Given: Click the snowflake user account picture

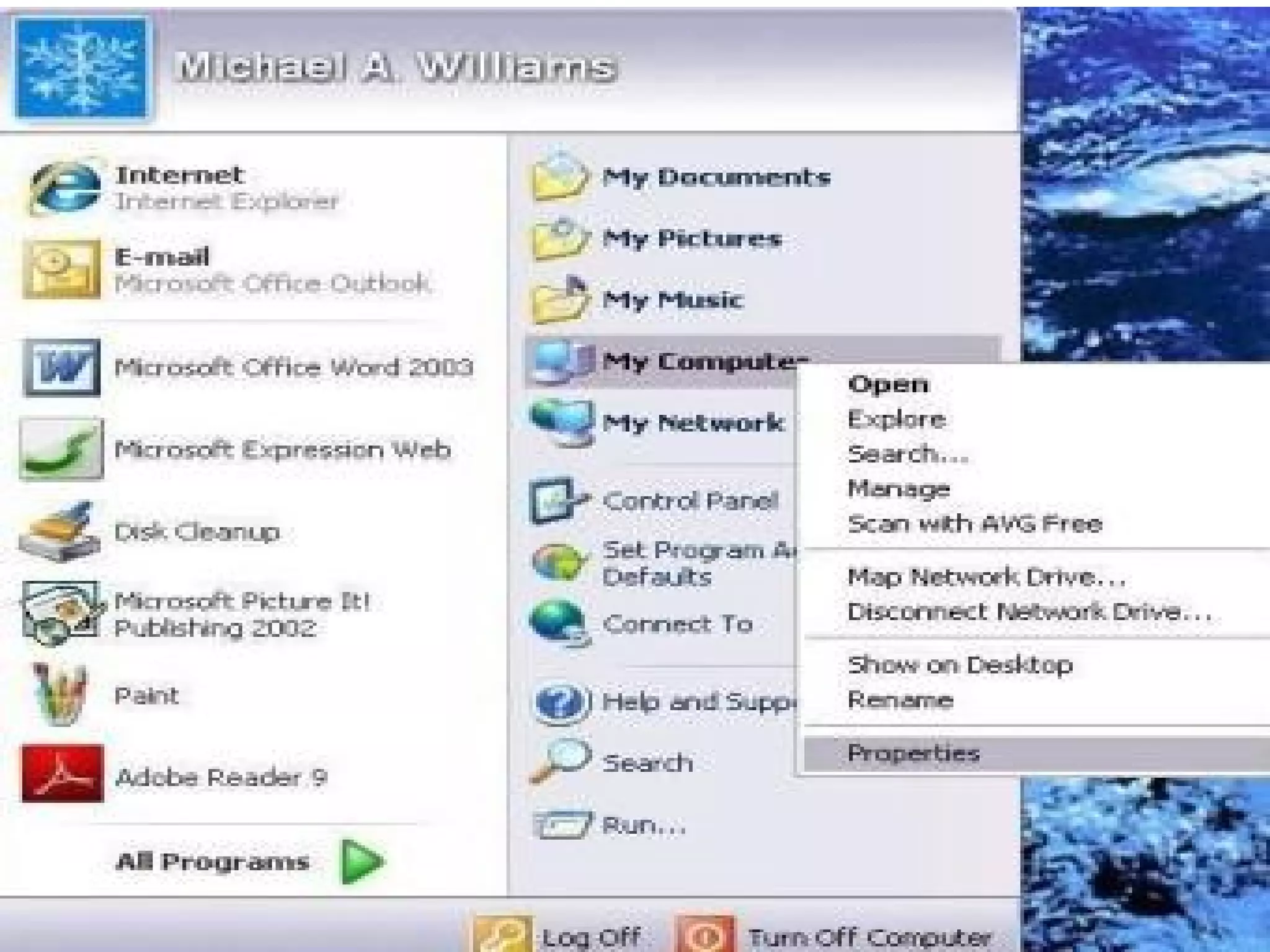Looking at the screenshot, I should coord(81,67).
